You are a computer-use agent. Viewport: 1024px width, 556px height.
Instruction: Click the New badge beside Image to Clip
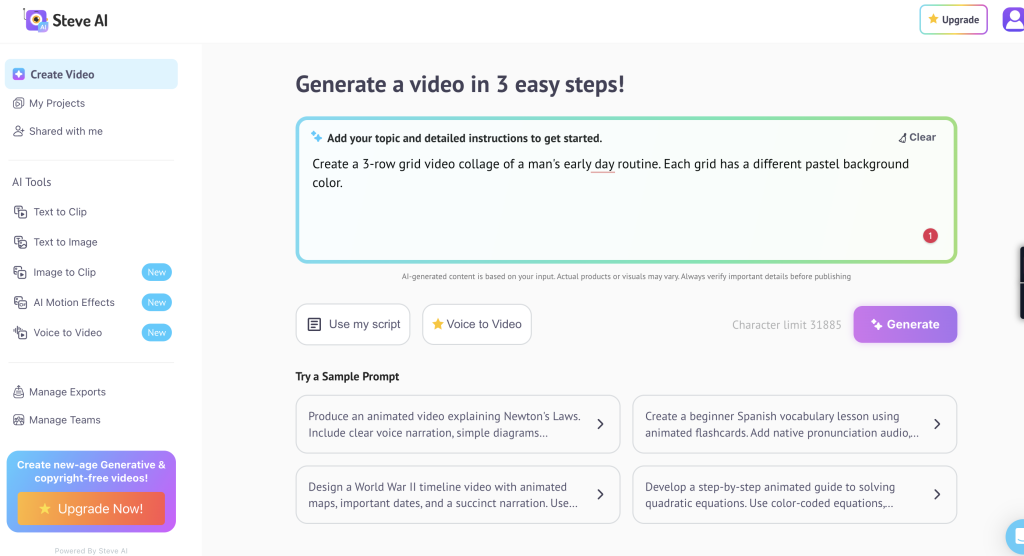(x=157, y=272)
